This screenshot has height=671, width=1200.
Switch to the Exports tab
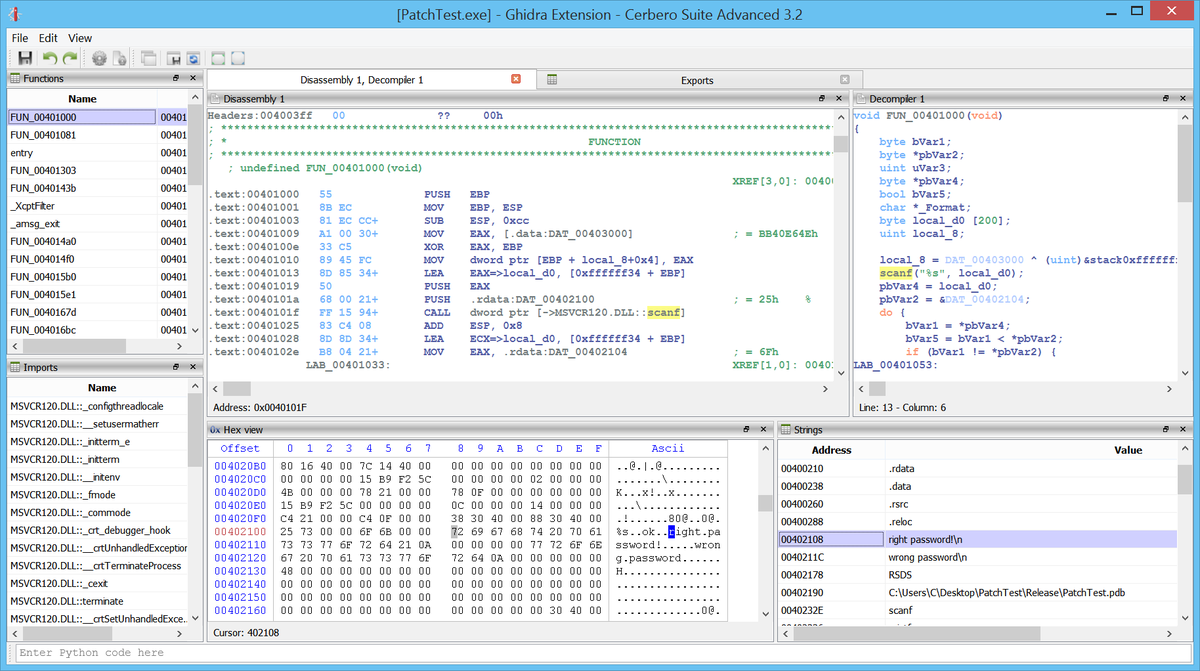click(x=697, y=80)
